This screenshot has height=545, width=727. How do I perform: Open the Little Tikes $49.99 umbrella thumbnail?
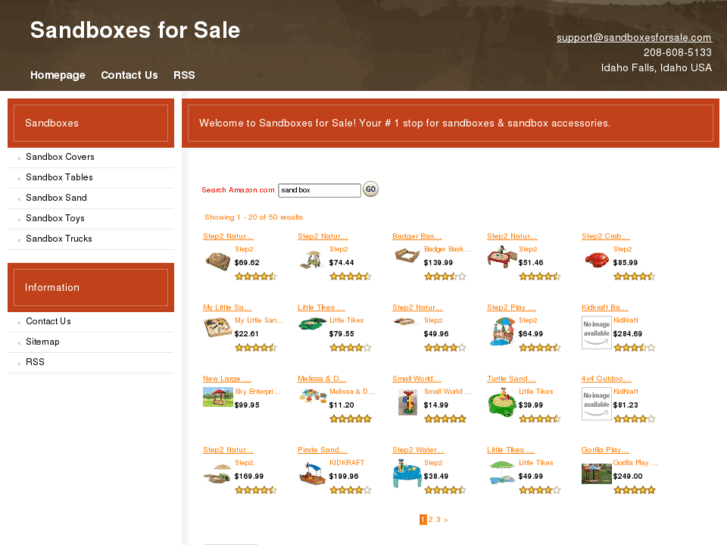[x=502, y=472]
